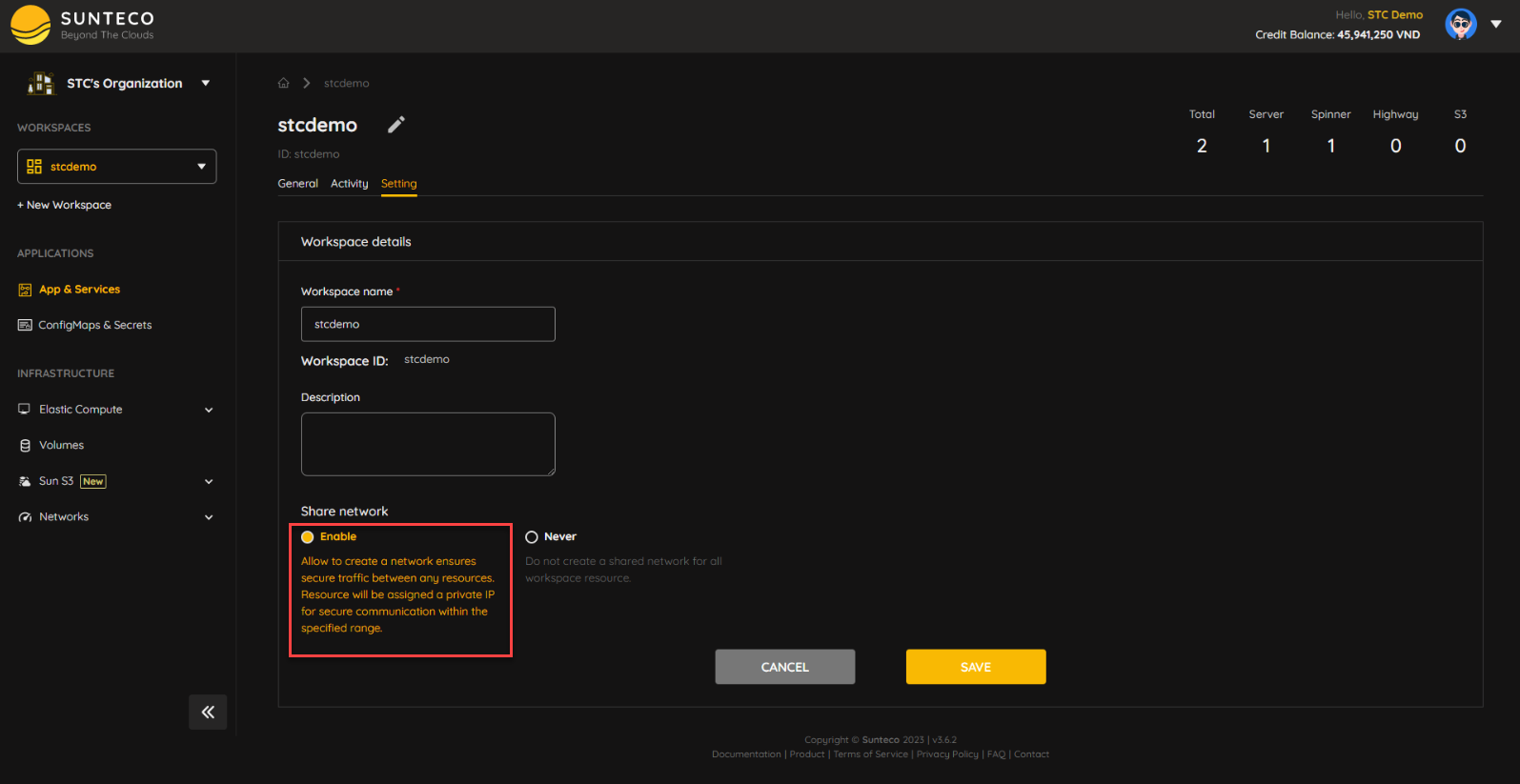This screenshot has width=1520, height=784.
Task: Click the Networks gauge icon
Action: click(25, 517)
